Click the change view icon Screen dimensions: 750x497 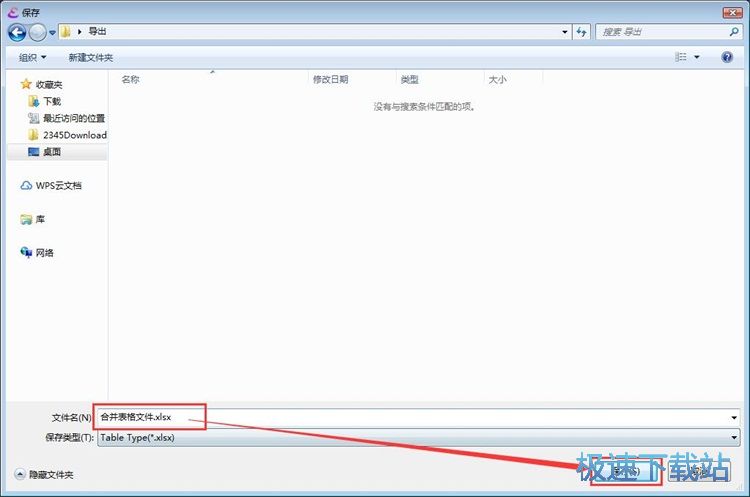(681, 57)
